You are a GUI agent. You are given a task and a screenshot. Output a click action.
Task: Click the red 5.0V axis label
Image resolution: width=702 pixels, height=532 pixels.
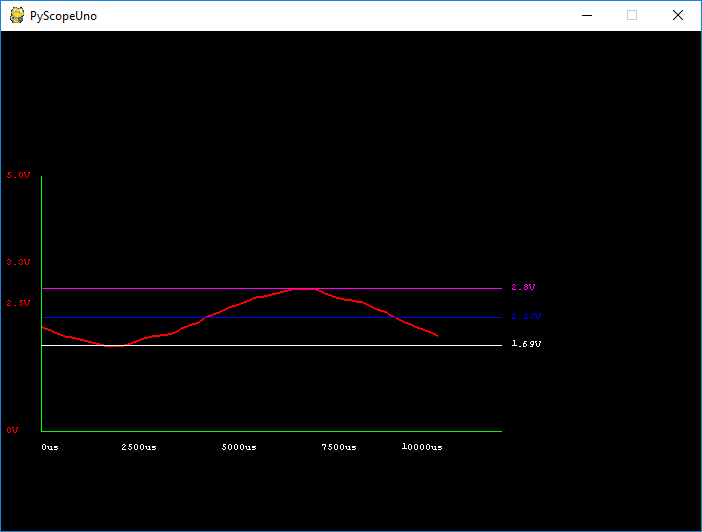[19, 175]
